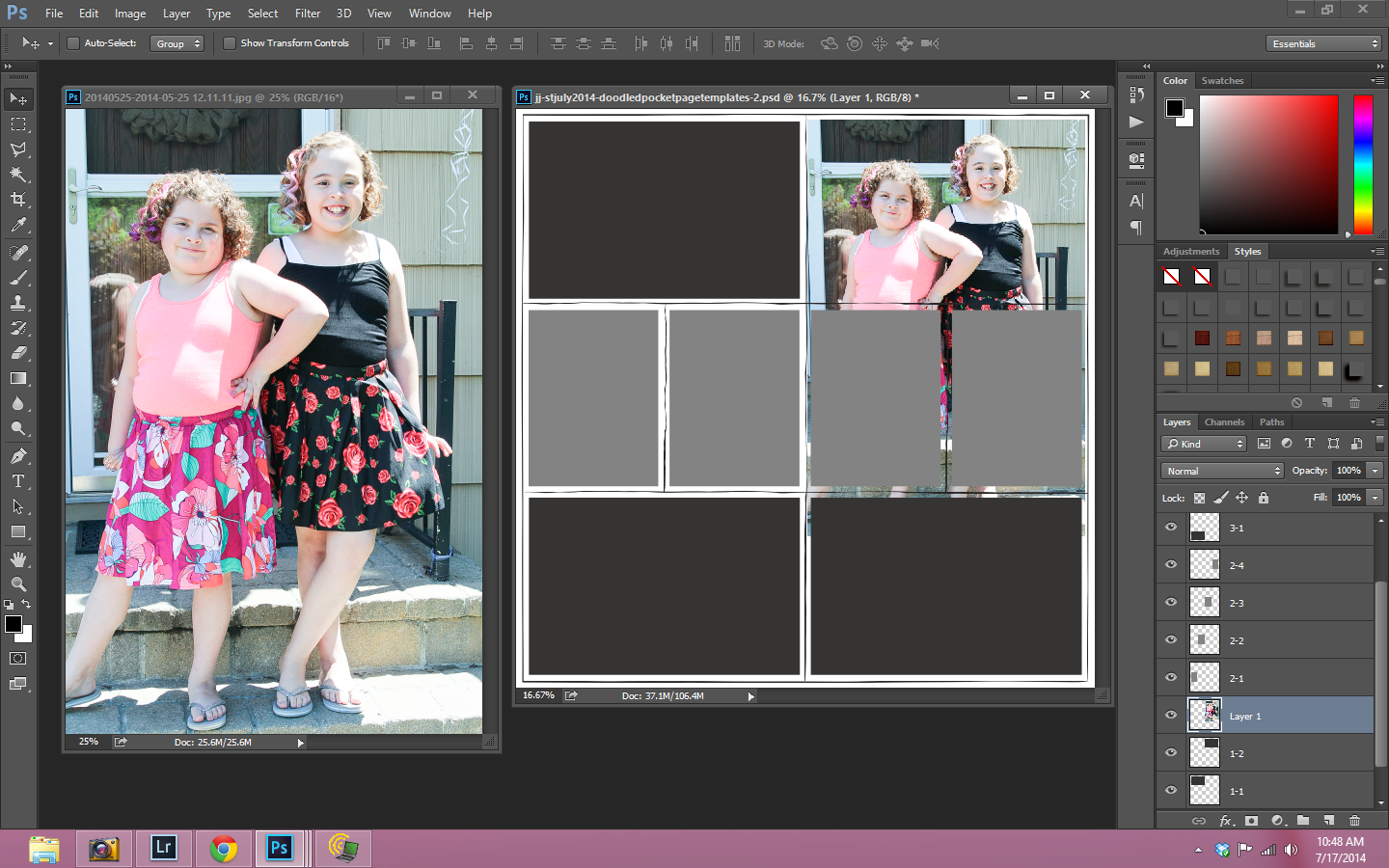This screenshot has height=868, width=1389.
Task: Open the layer Kind filter dropdown
Action: click(x=1204, y=444)
